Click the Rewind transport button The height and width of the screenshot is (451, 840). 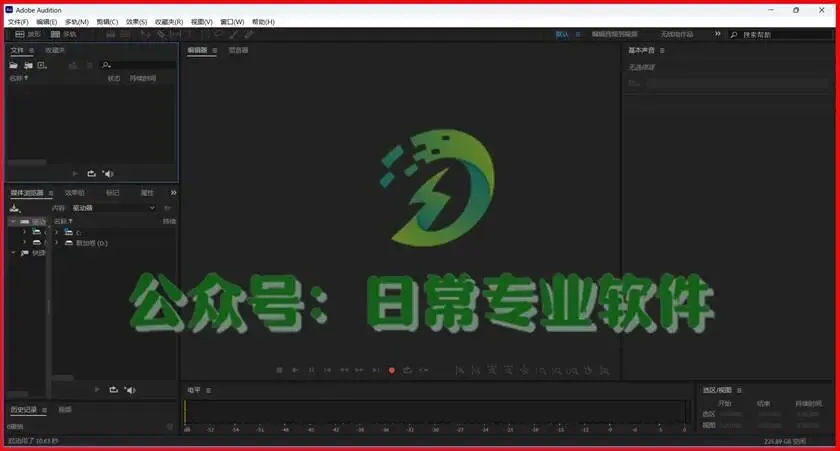tap(344, 370)
